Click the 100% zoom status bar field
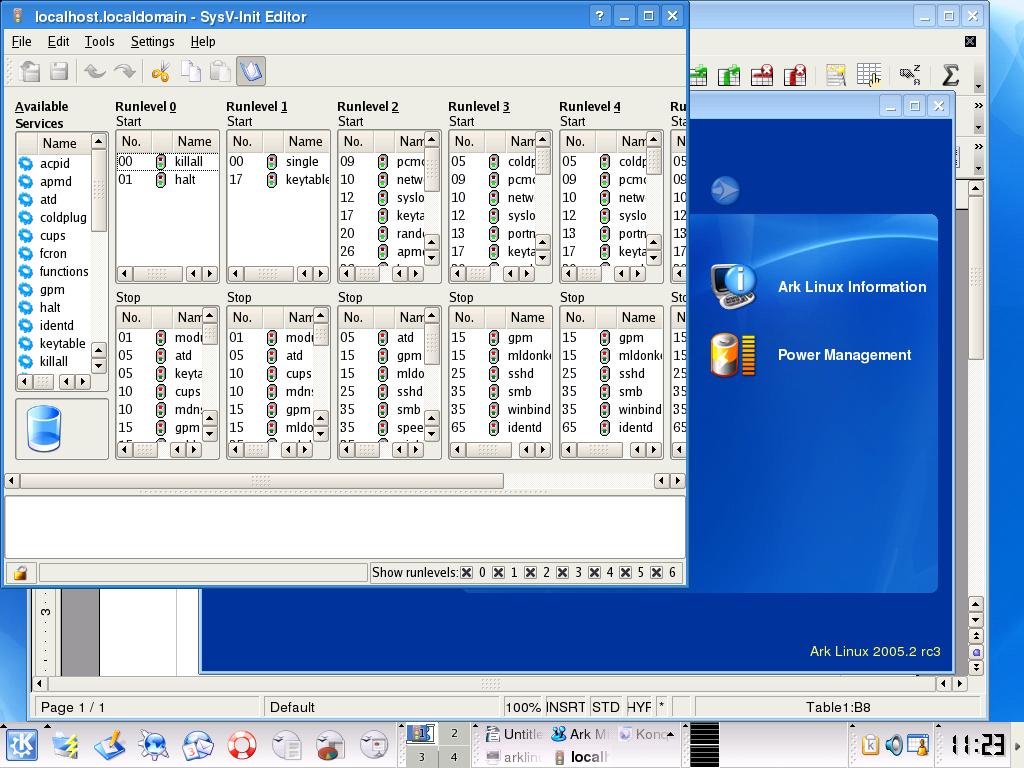1024x768 pixels. click(x=523, y=707)
